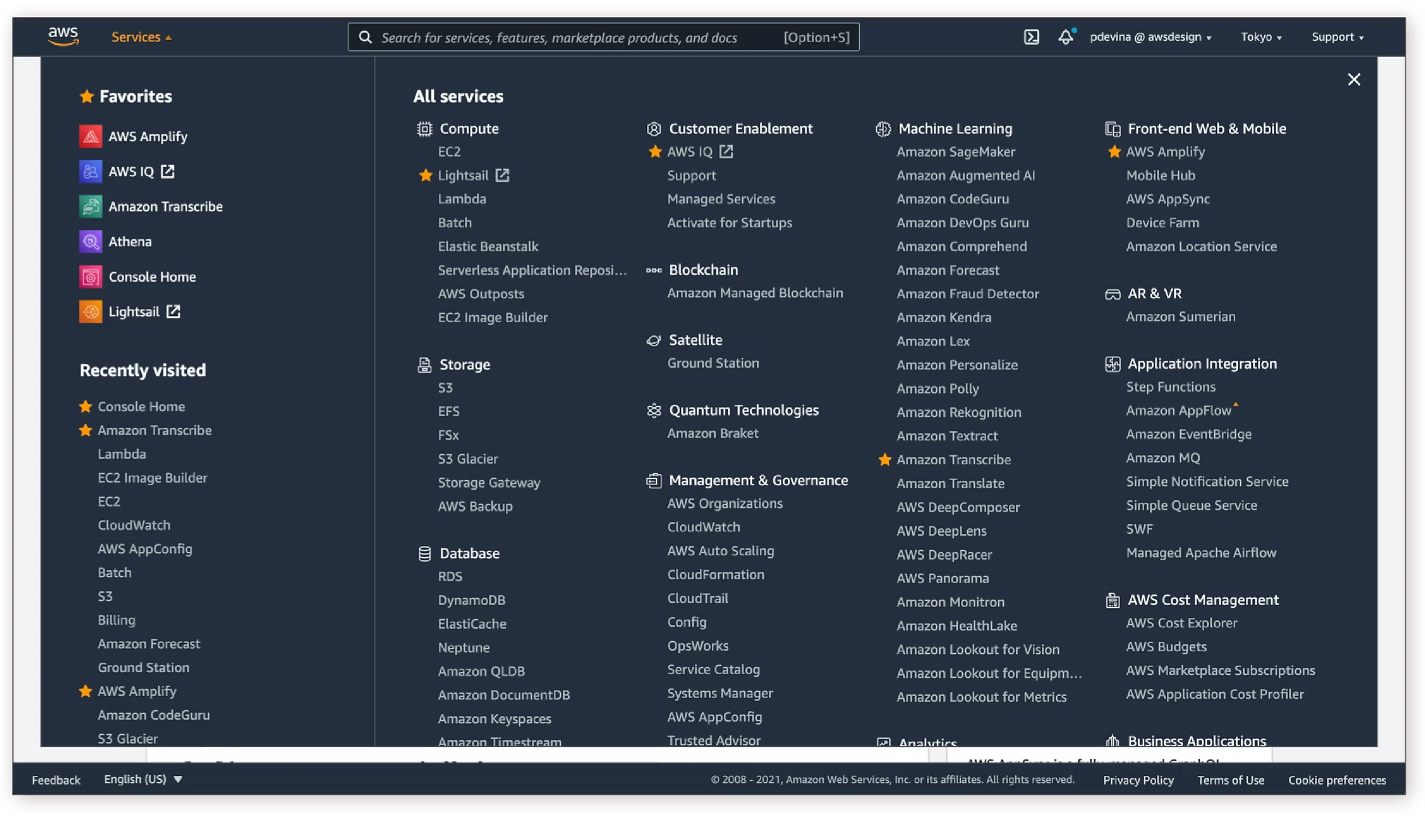Click the external link icon beside Lightsail in Compute
Image resolution: width=1425 pixels, height=818 pixels.
(502, 175)
